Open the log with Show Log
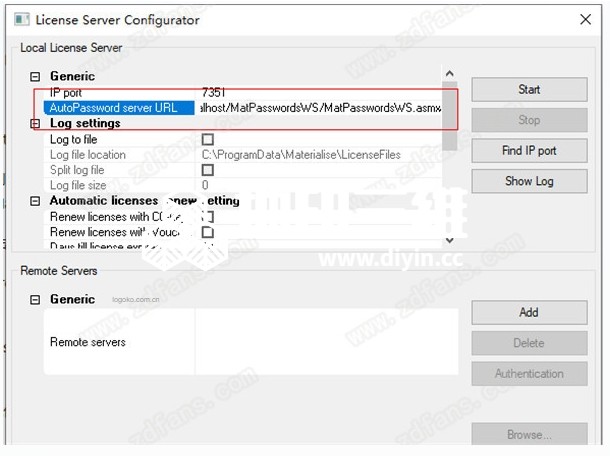This screenshot has width=610, height=456. click(x=529, y=181)
